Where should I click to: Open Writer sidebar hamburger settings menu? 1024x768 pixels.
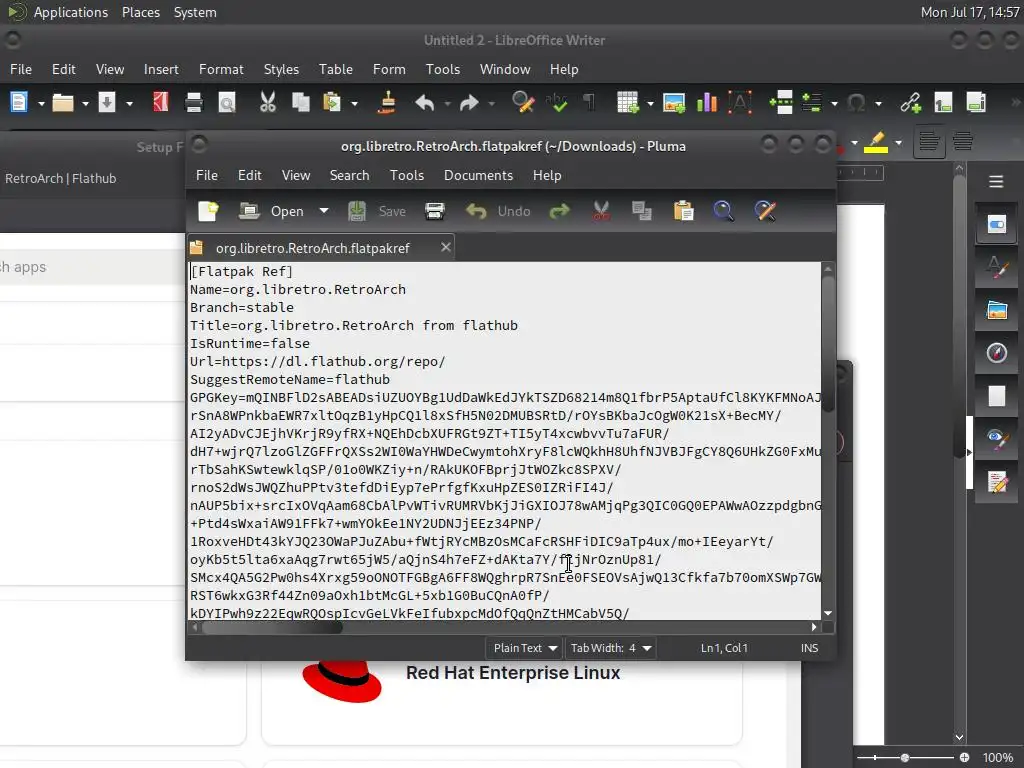(996, 182)
